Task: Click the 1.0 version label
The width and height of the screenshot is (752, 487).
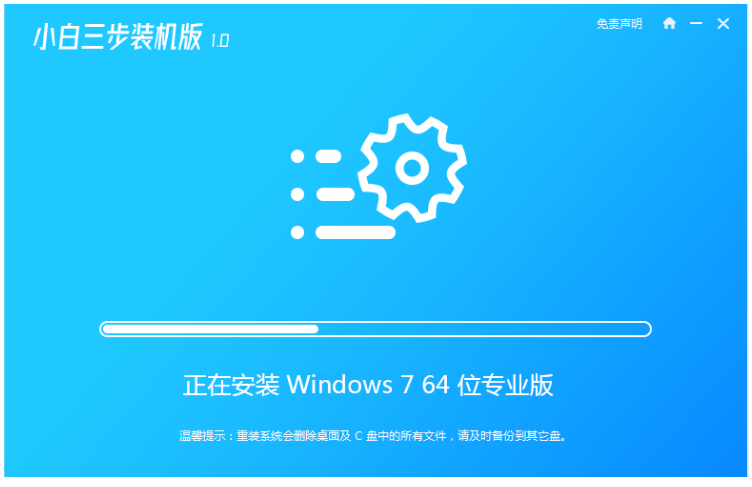Action: [x=220, y=41]
